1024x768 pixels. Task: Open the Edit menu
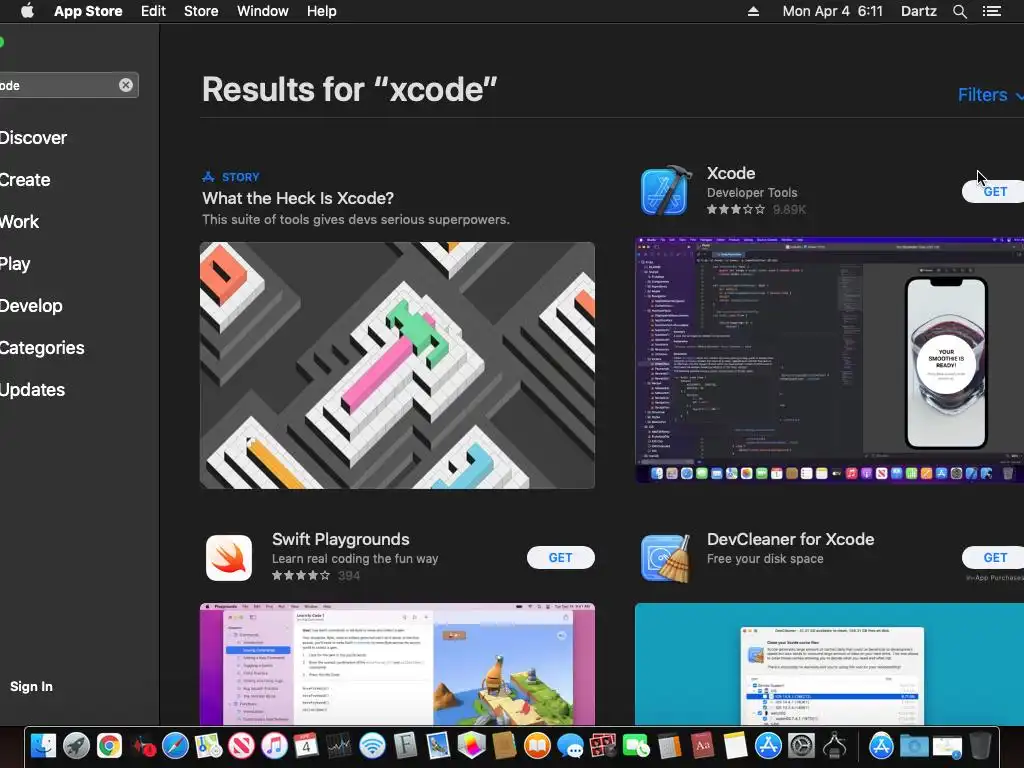[x=153, y=11]
